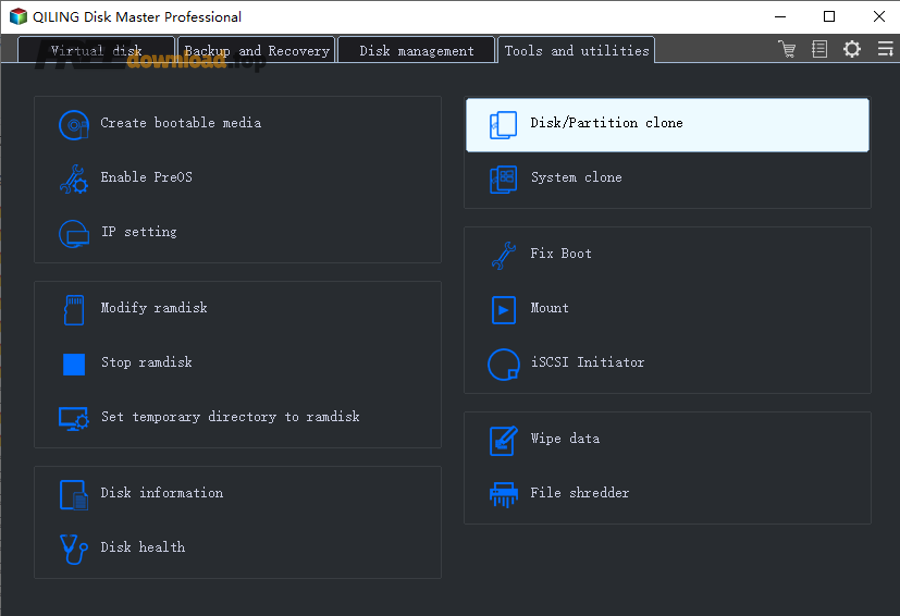Switch to the Backup and Recovery tab

point(257,51)
